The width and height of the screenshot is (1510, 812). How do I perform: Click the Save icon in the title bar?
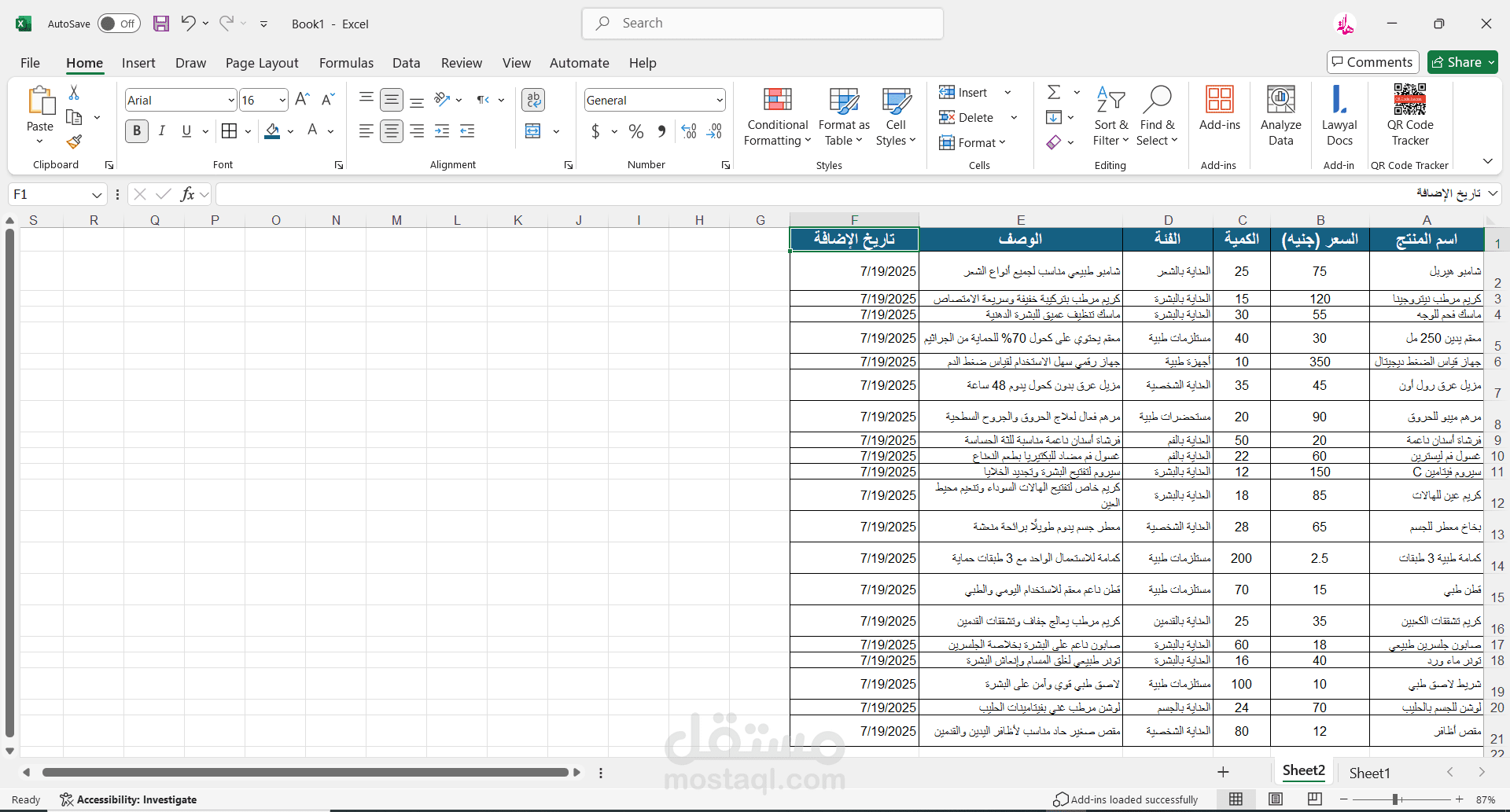[161, 24]
